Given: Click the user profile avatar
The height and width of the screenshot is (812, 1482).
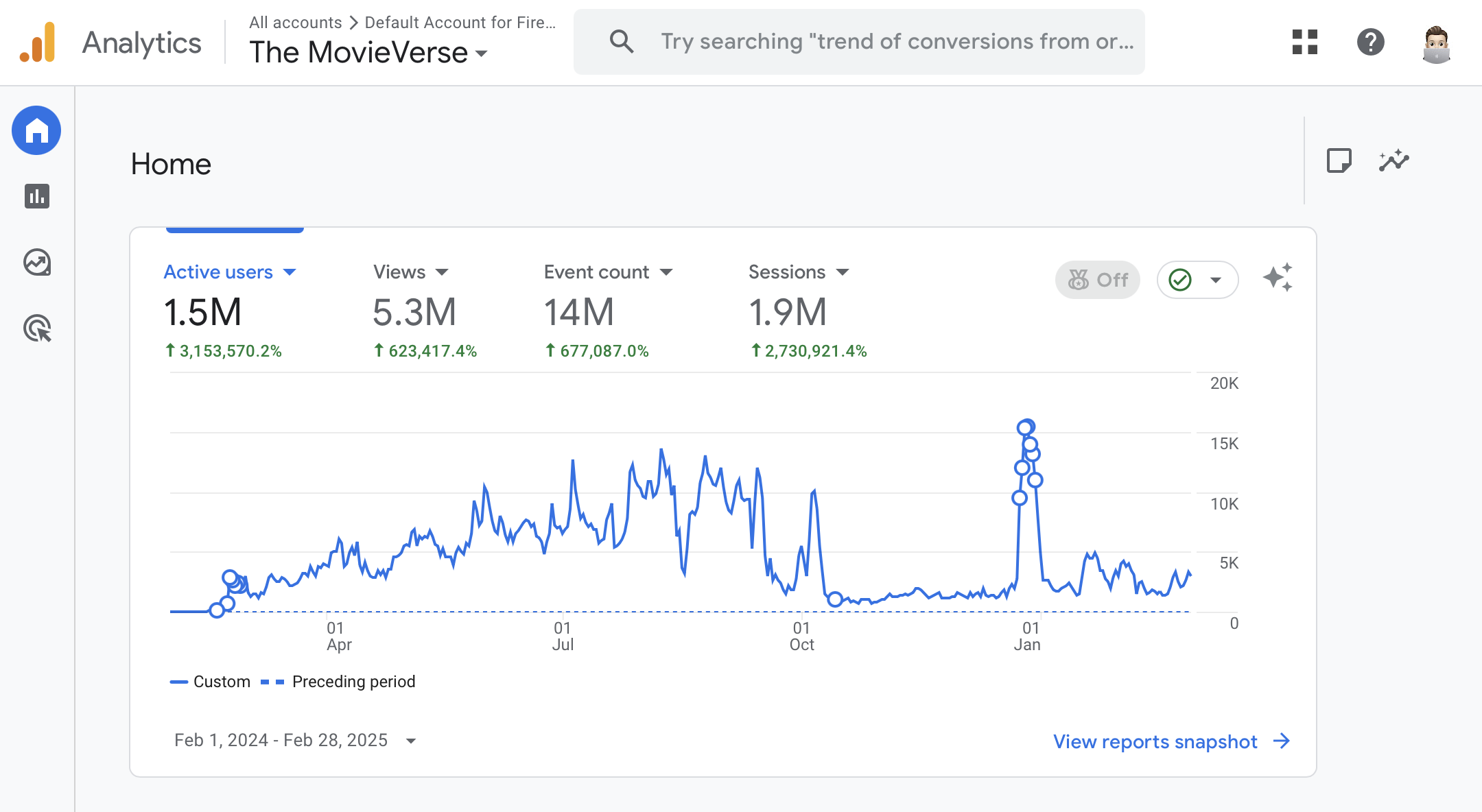Looking at the screenshot, I should pos(1437,44).
